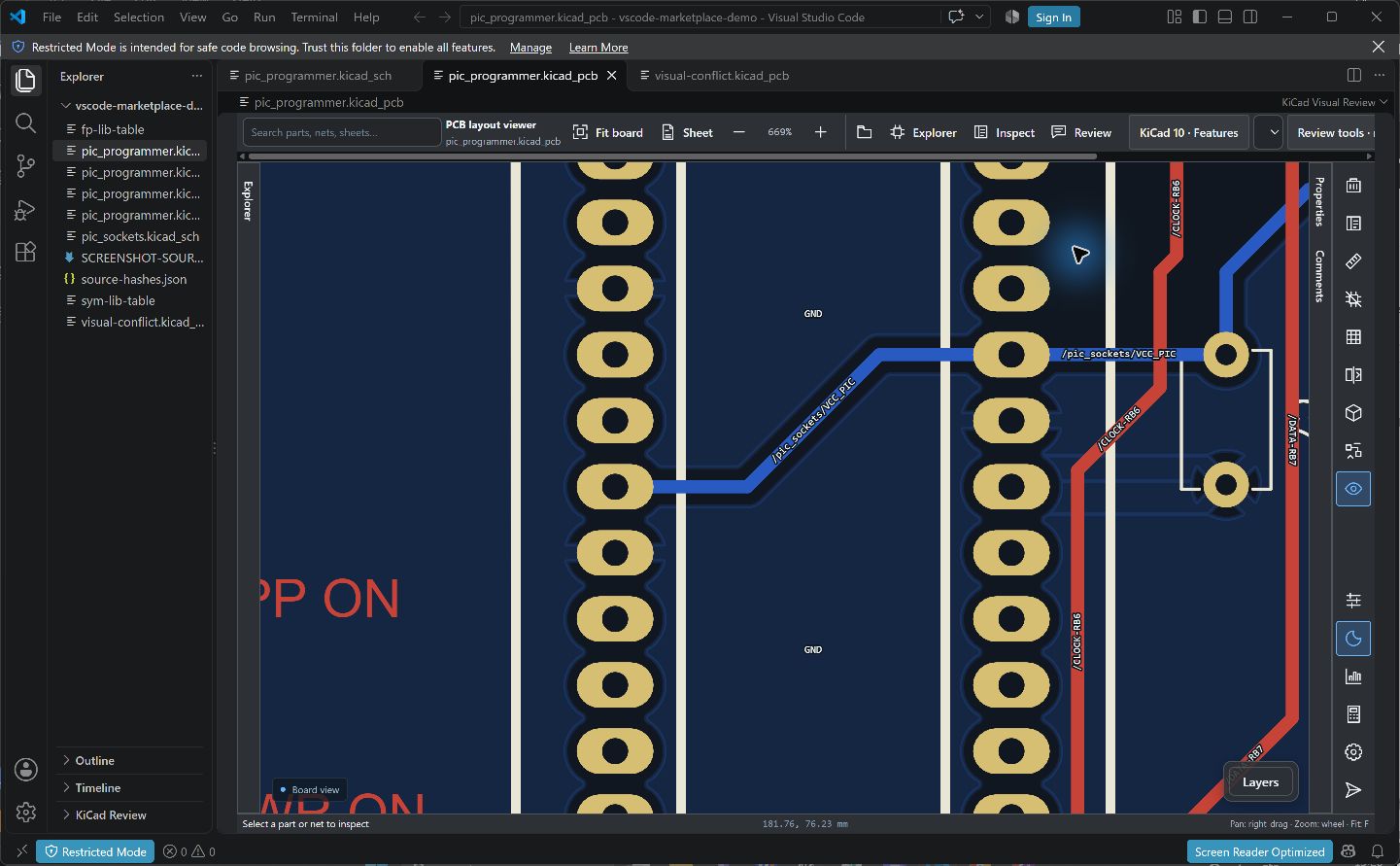The width and height of the screenshot is (1400, 866).
Task: Click the sliders adjustment icon
Action: click(1353, 601)
